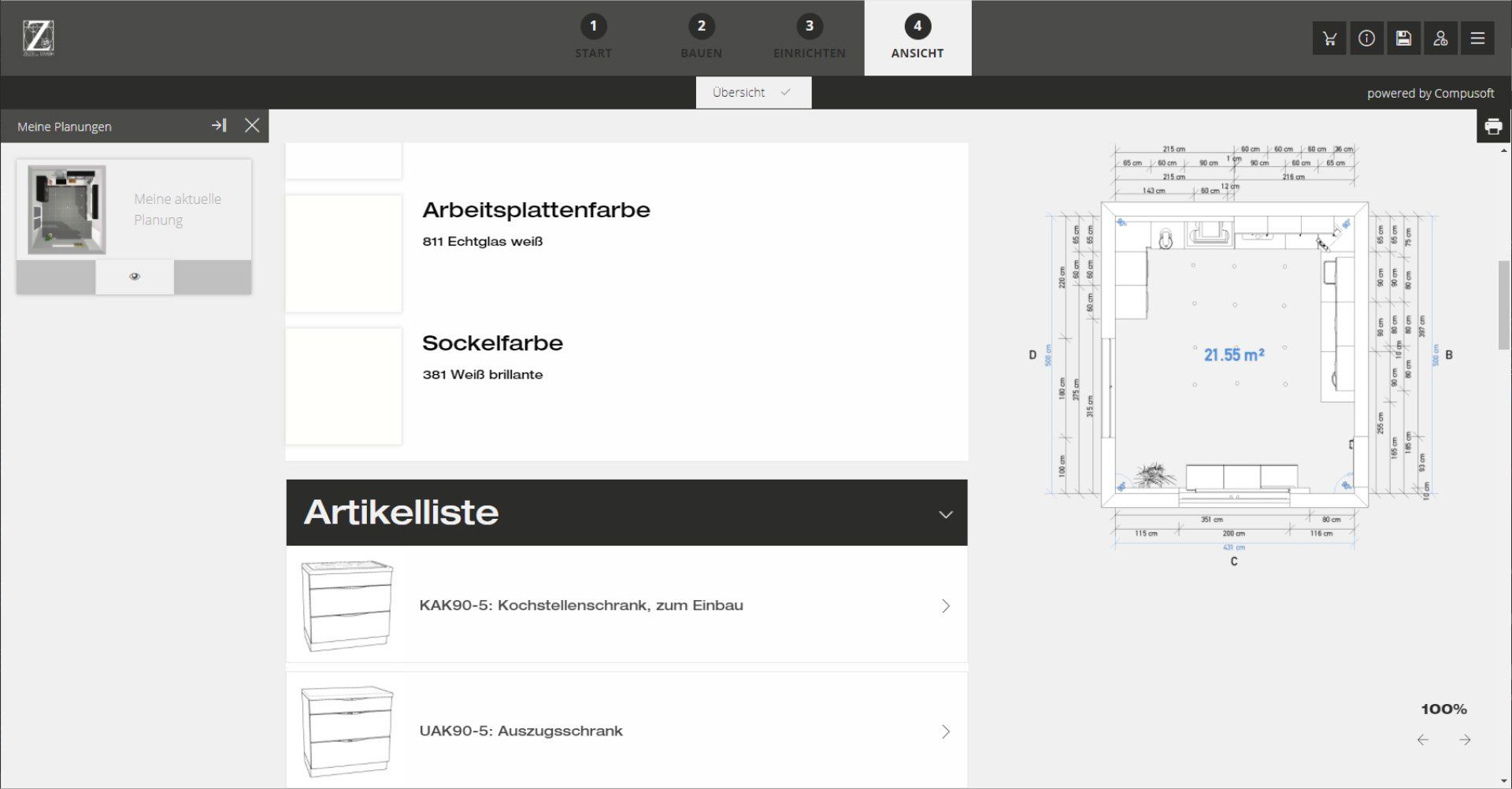Open the info panel
Image resolution: width=1512 pixels, height=789 pixels.
point(1366,38)
